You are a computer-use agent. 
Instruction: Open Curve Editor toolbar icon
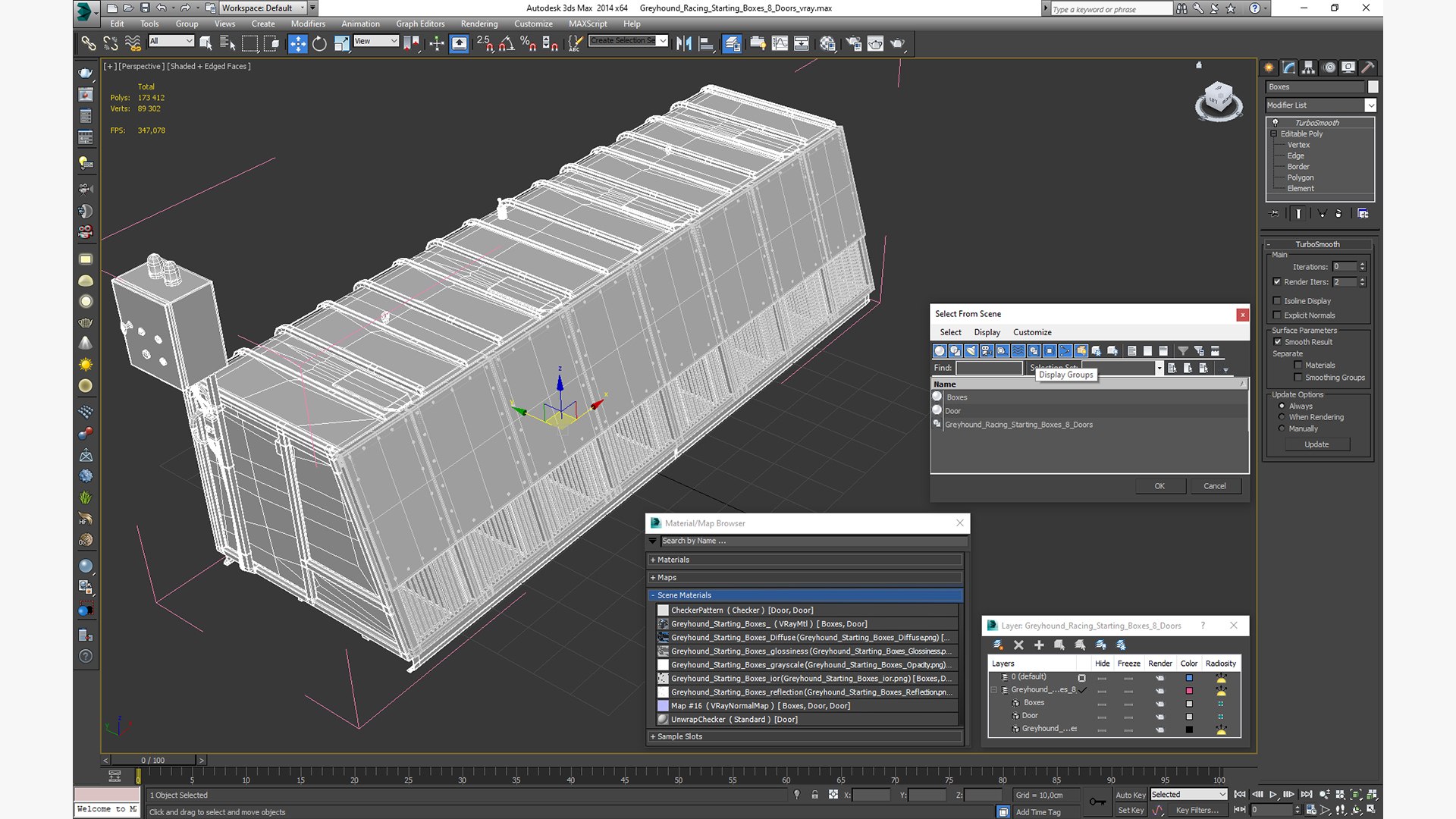(x=780, y=44)
